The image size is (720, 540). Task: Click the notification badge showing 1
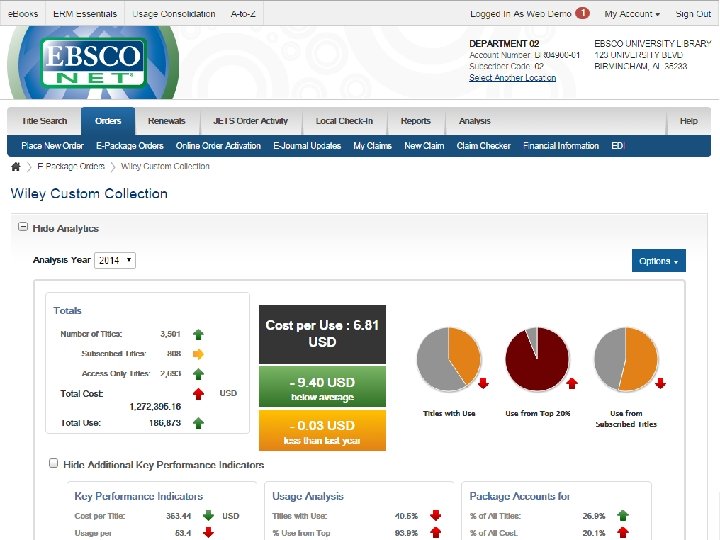click(x=582, y=13)
